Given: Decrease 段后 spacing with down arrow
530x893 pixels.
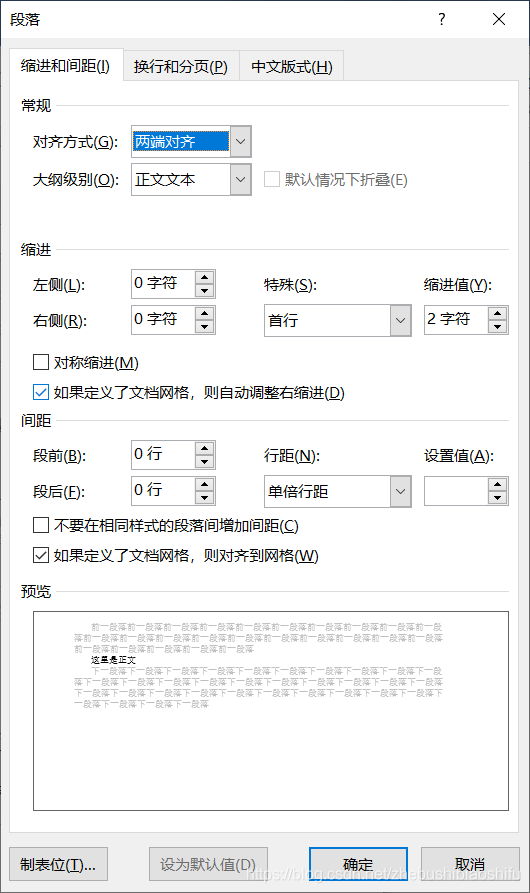Looking at the screenshot, I should point(204,498).
